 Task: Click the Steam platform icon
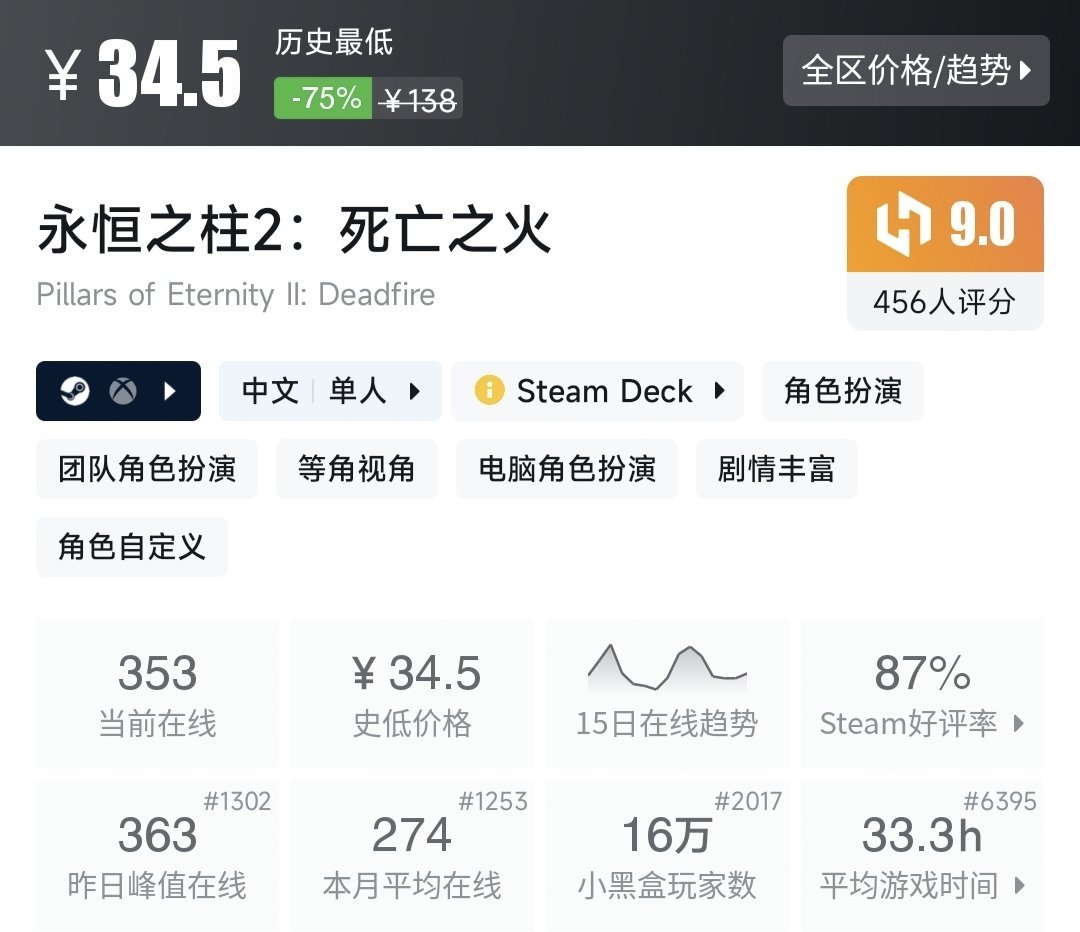pyautogui.click(x=75, y=391)
